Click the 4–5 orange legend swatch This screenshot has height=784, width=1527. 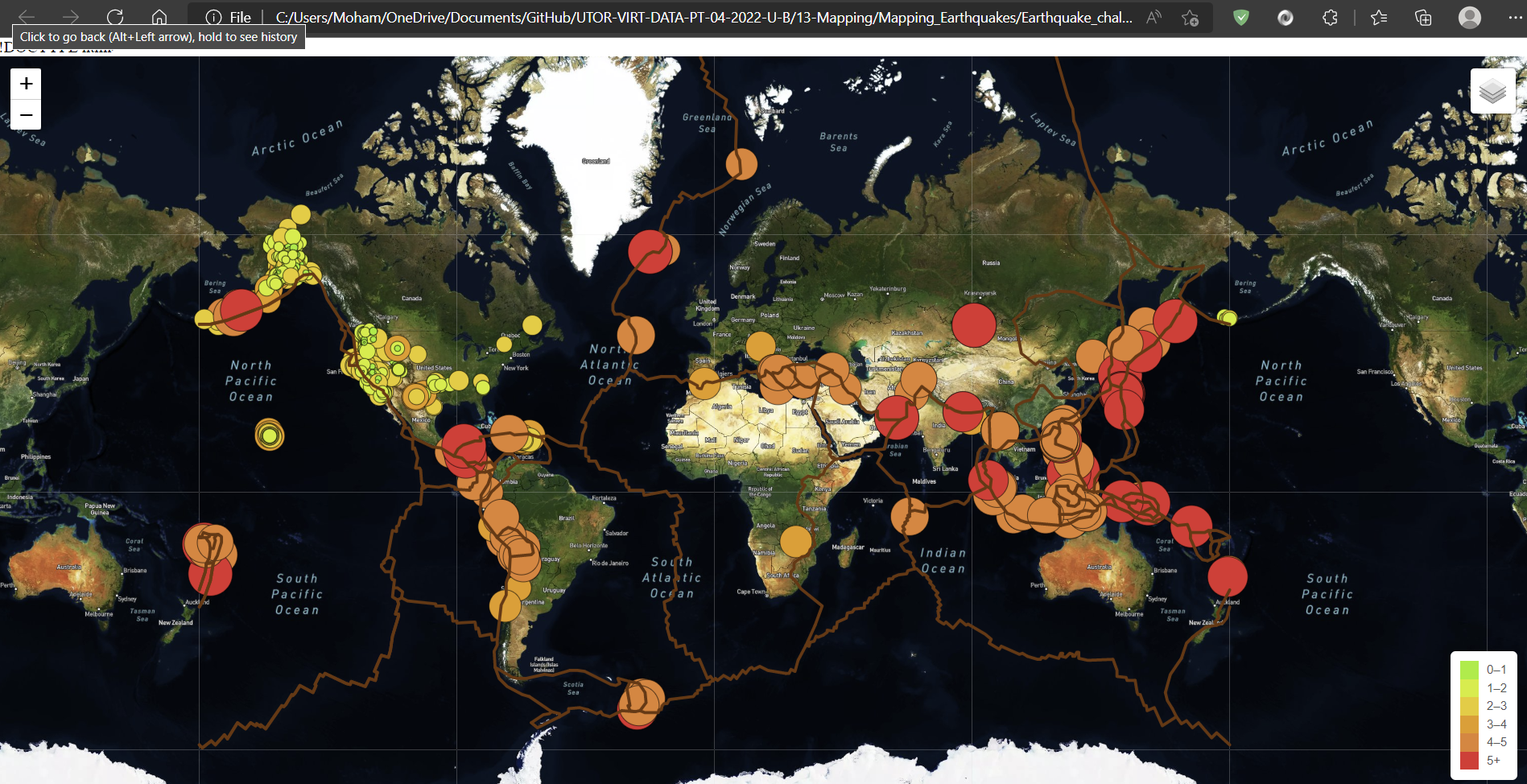(1470, 742)
